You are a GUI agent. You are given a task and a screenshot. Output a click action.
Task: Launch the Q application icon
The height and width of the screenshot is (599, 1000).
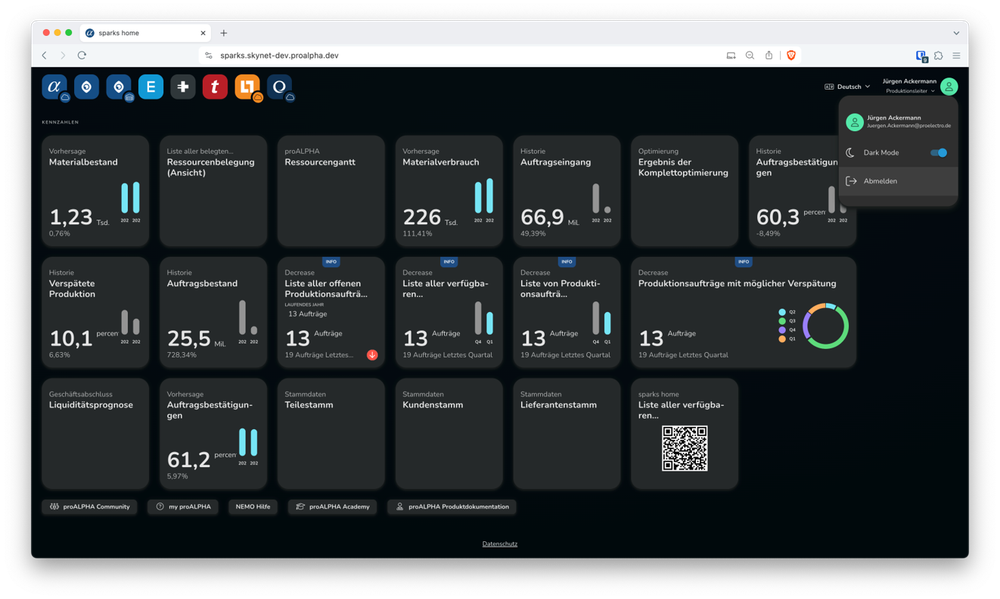point(279,87)
